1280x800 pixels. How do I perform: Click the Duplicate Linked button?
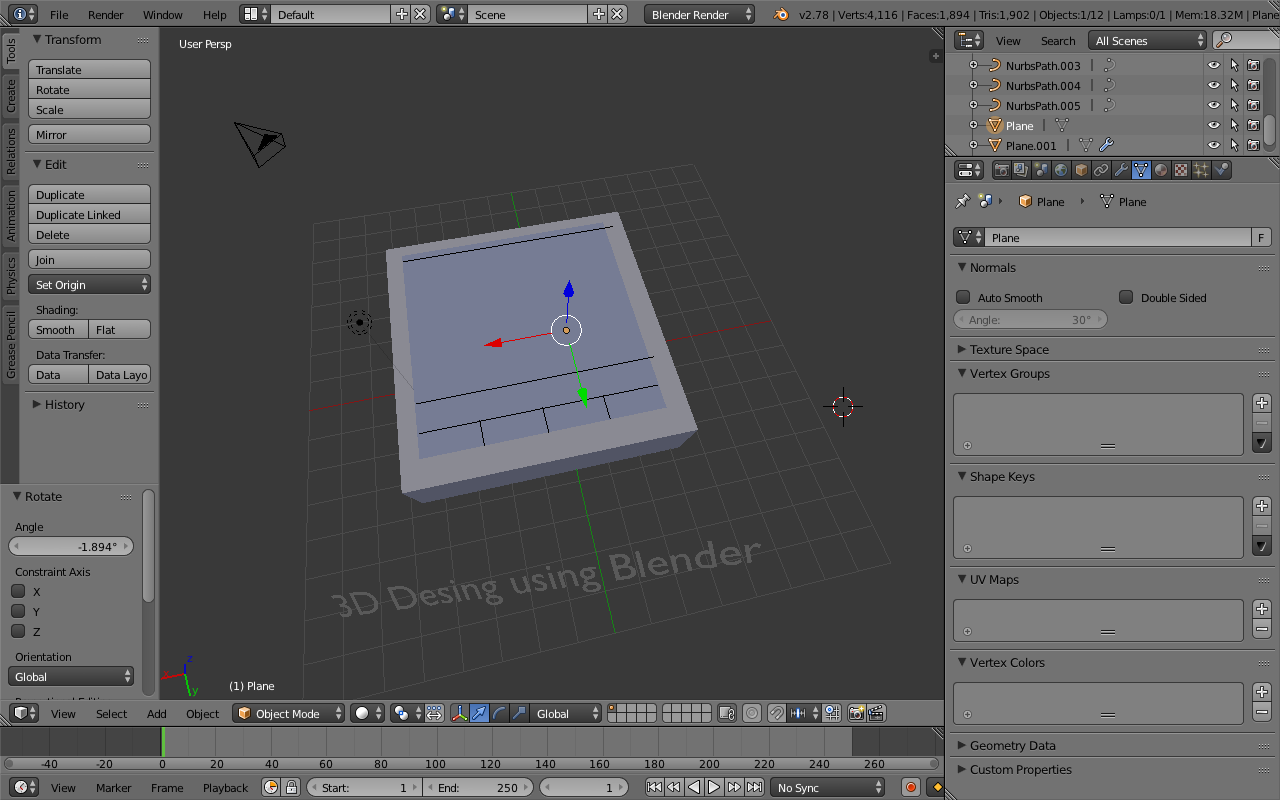pyautogui.click(x=89, y=215)
